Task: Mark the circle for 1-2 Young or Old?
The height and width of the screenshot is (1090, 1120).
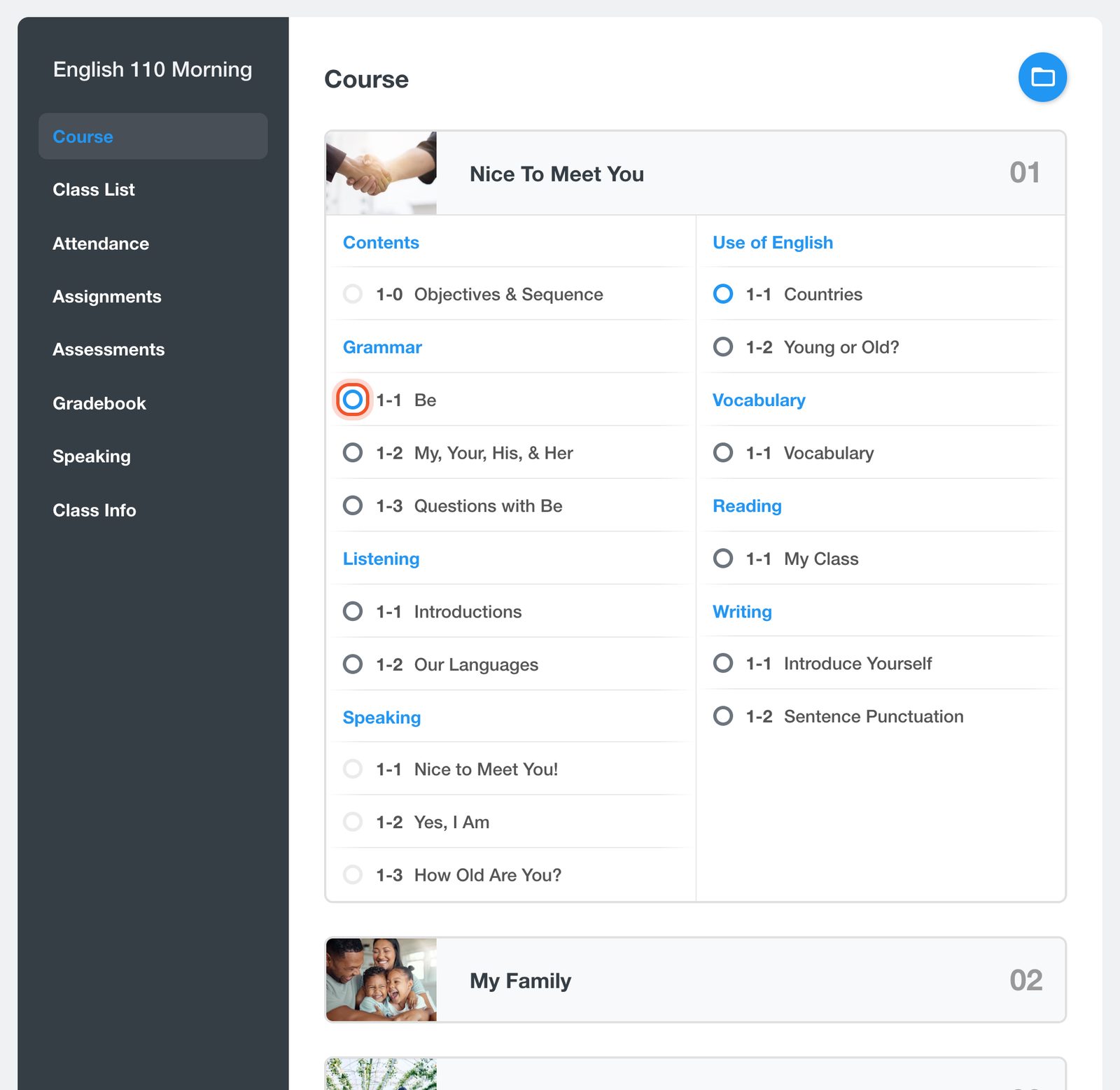Action: [722, 347]
